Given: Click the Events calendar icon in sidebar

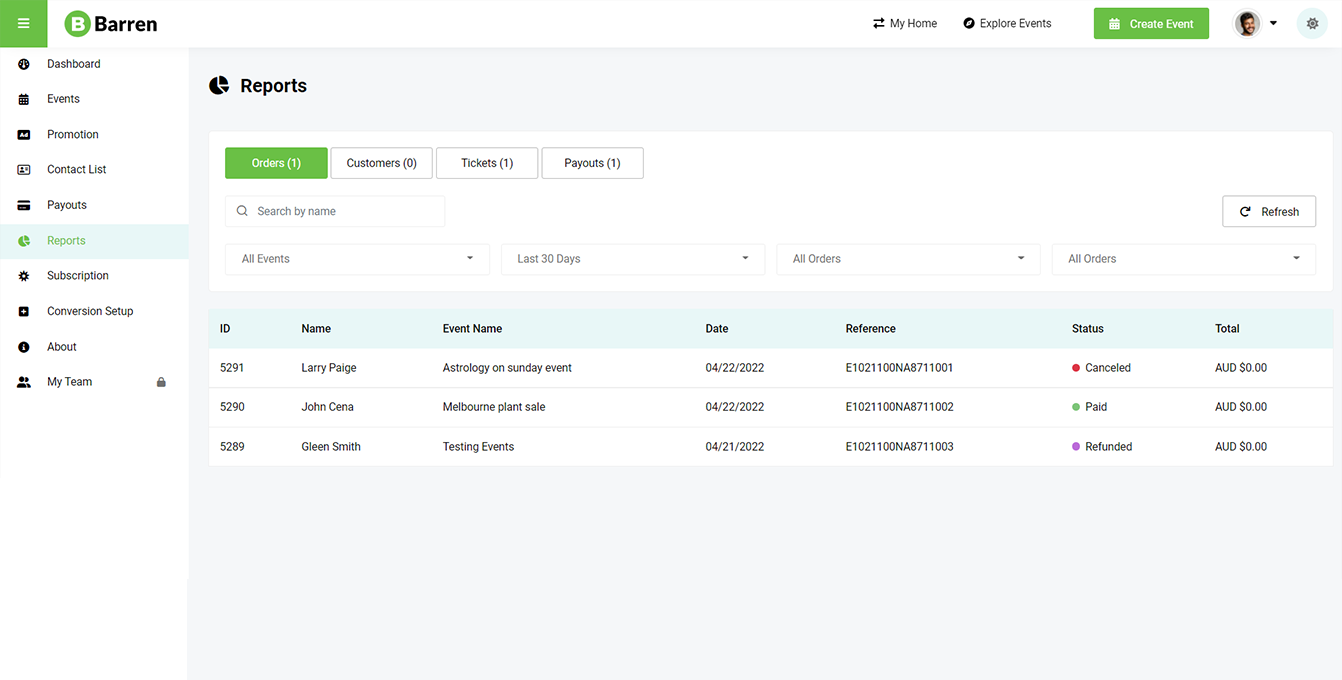Looking at the screenshot, I should (24, 99).
